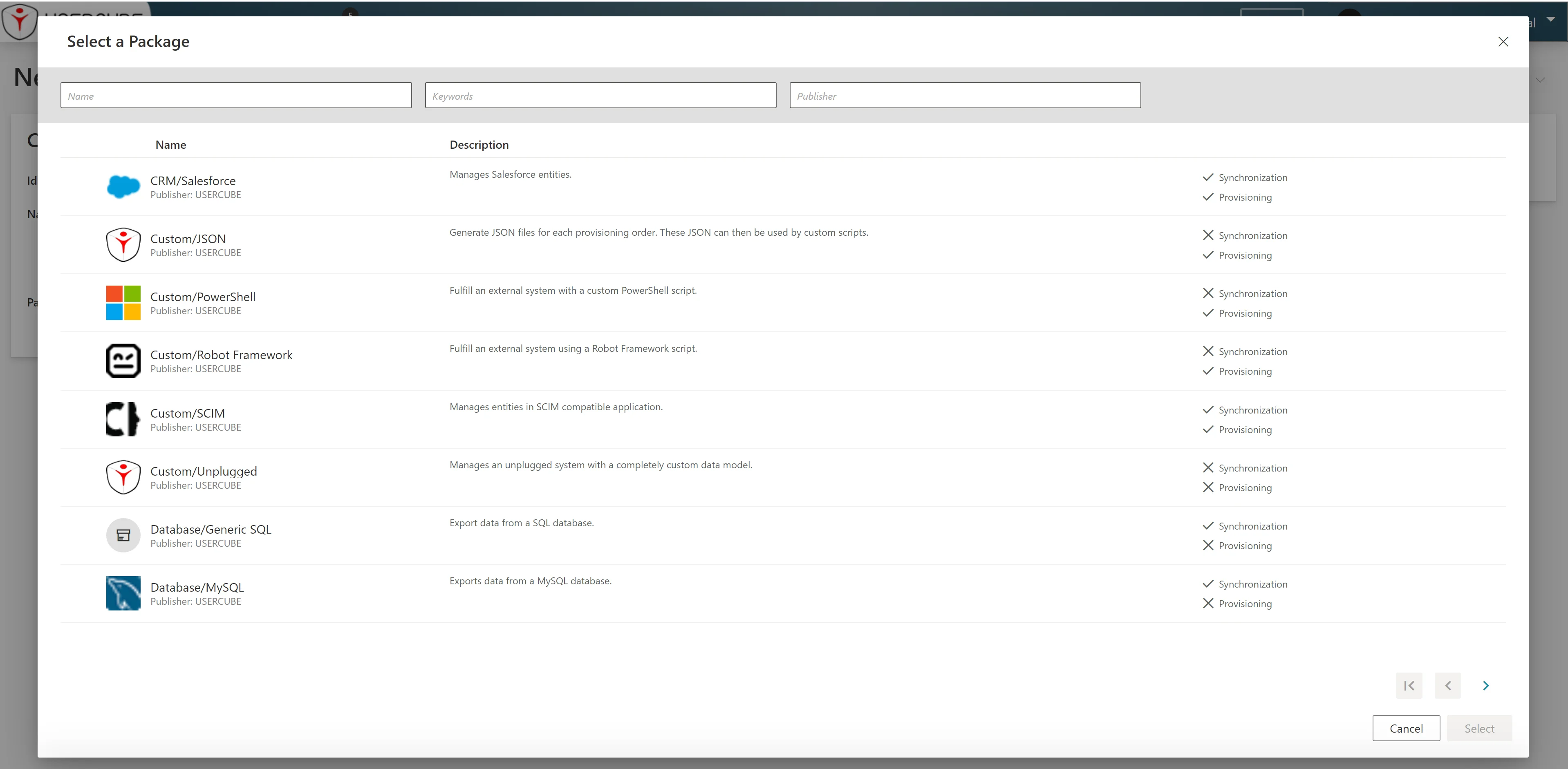Click the Salesforce cloud icon
This screenshot has width=1568, height=769.
tap(123, 187)
